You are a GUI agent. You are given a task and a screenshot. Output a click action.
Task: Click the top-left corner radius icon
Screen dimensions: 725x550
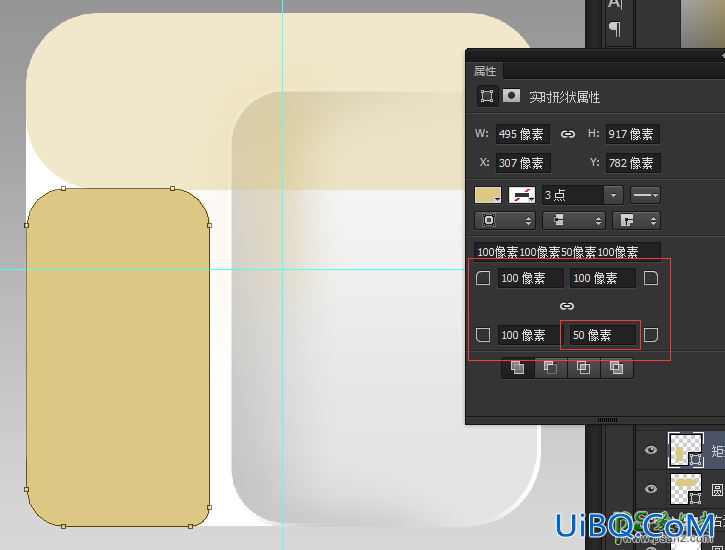pos(483,278)
